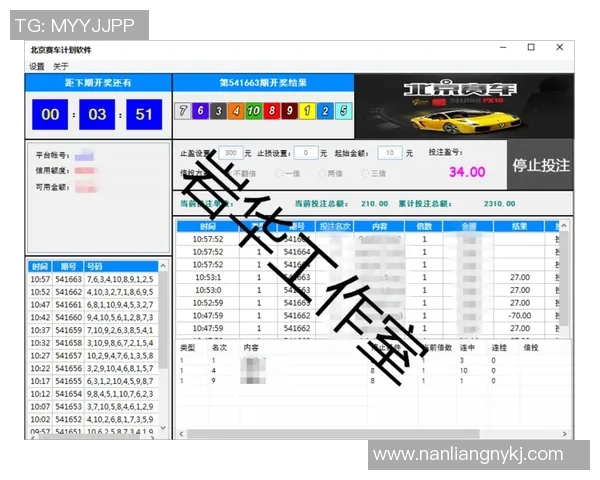Click the yellow car 北京赛车 banner
The image size is (600, 480).
coord(464,106)
